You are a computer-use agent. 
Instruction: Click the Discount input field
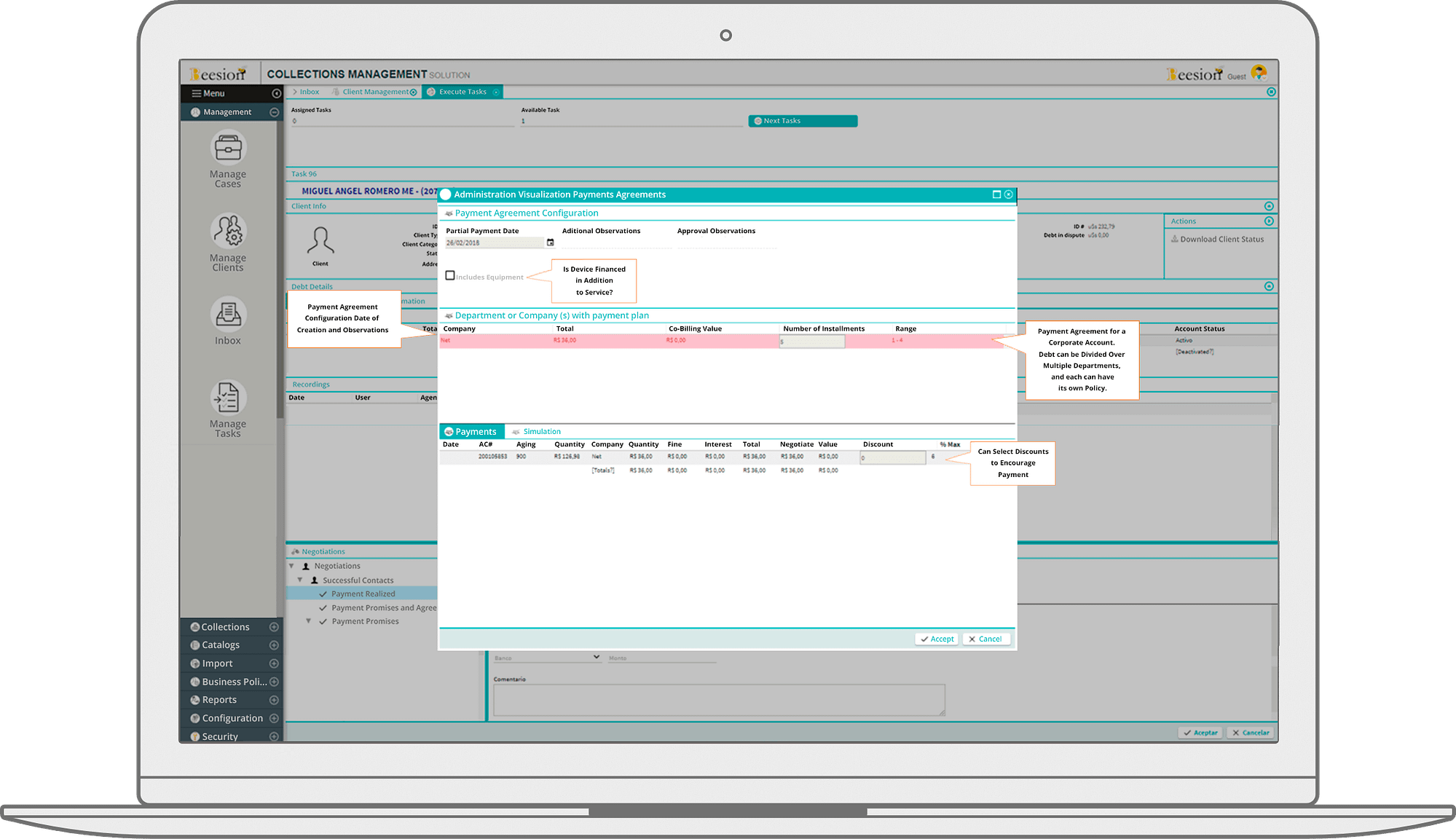coord(892,457)
